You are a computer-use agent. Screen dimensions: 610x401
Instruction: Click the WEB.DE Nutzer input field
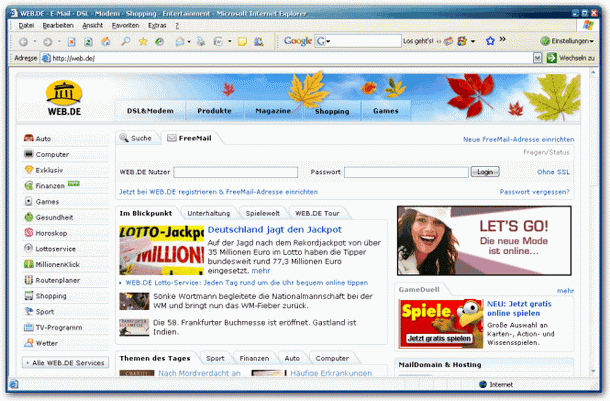pos(235,172)
